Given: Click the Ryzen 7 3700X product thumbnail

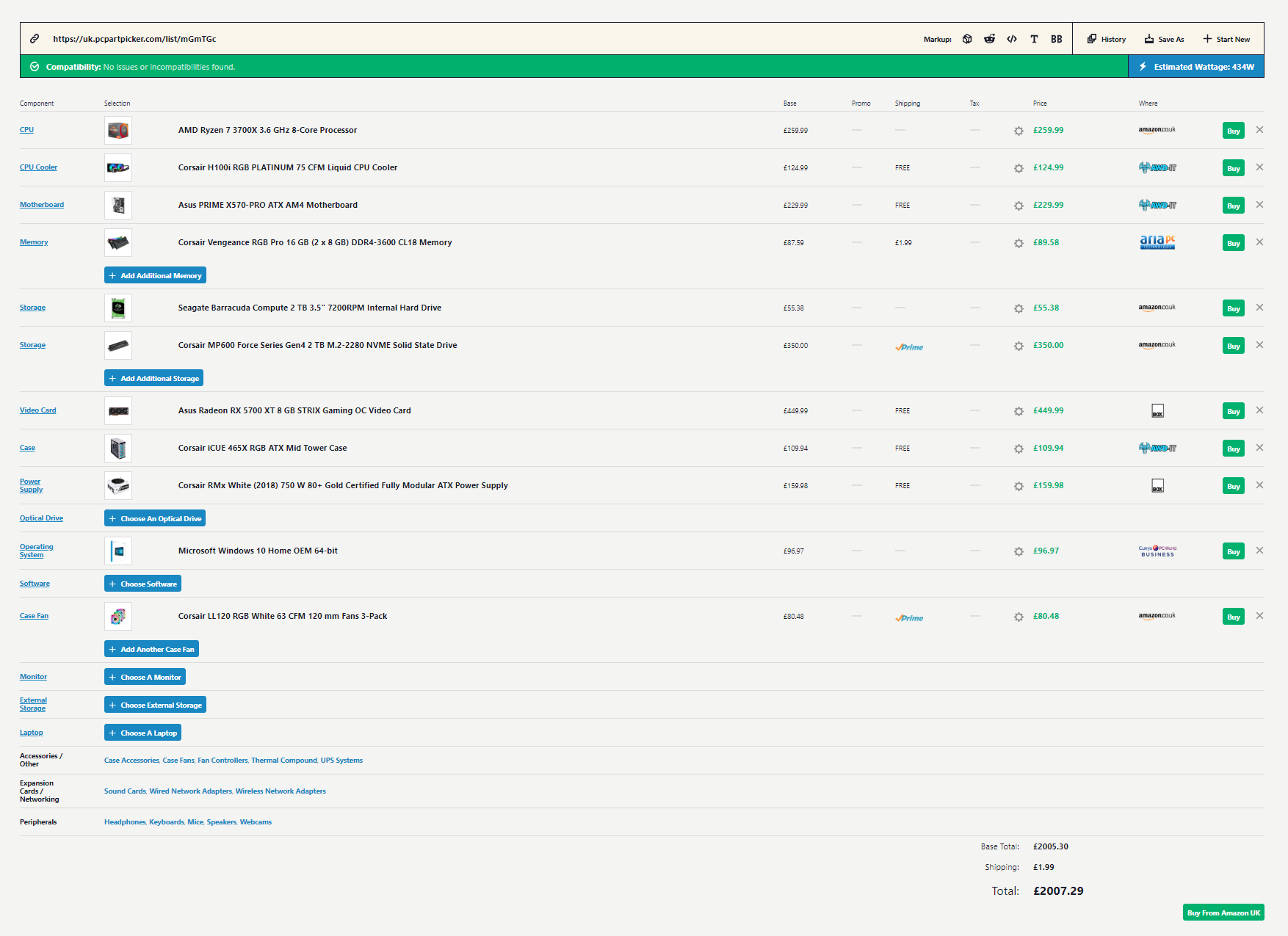Looking at the screenshot, I should coord(118,130).
